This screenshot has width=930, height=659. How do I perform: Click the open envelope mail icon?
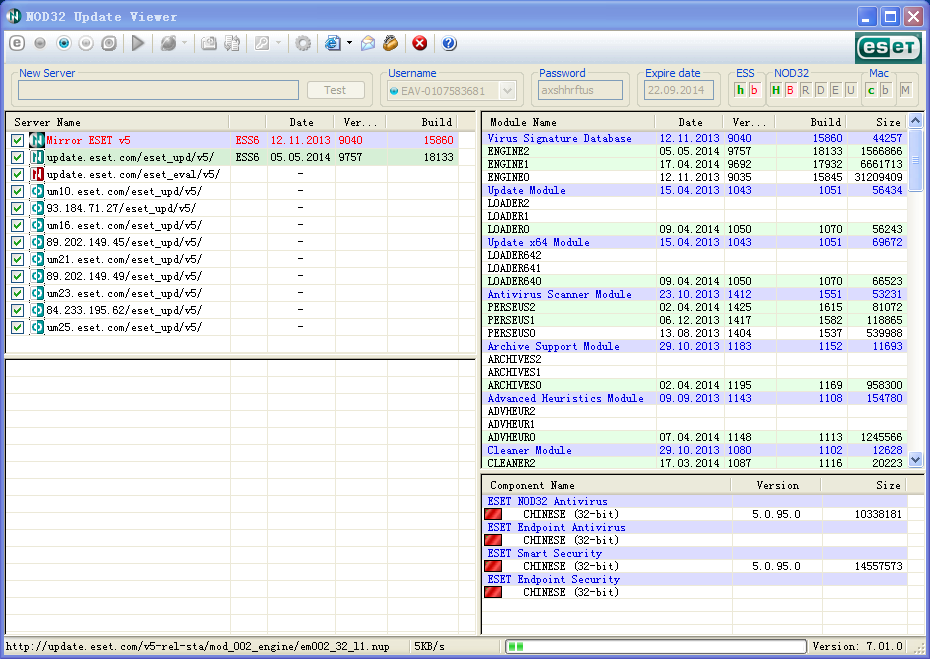pyautogui.click(x=368, y=43)
